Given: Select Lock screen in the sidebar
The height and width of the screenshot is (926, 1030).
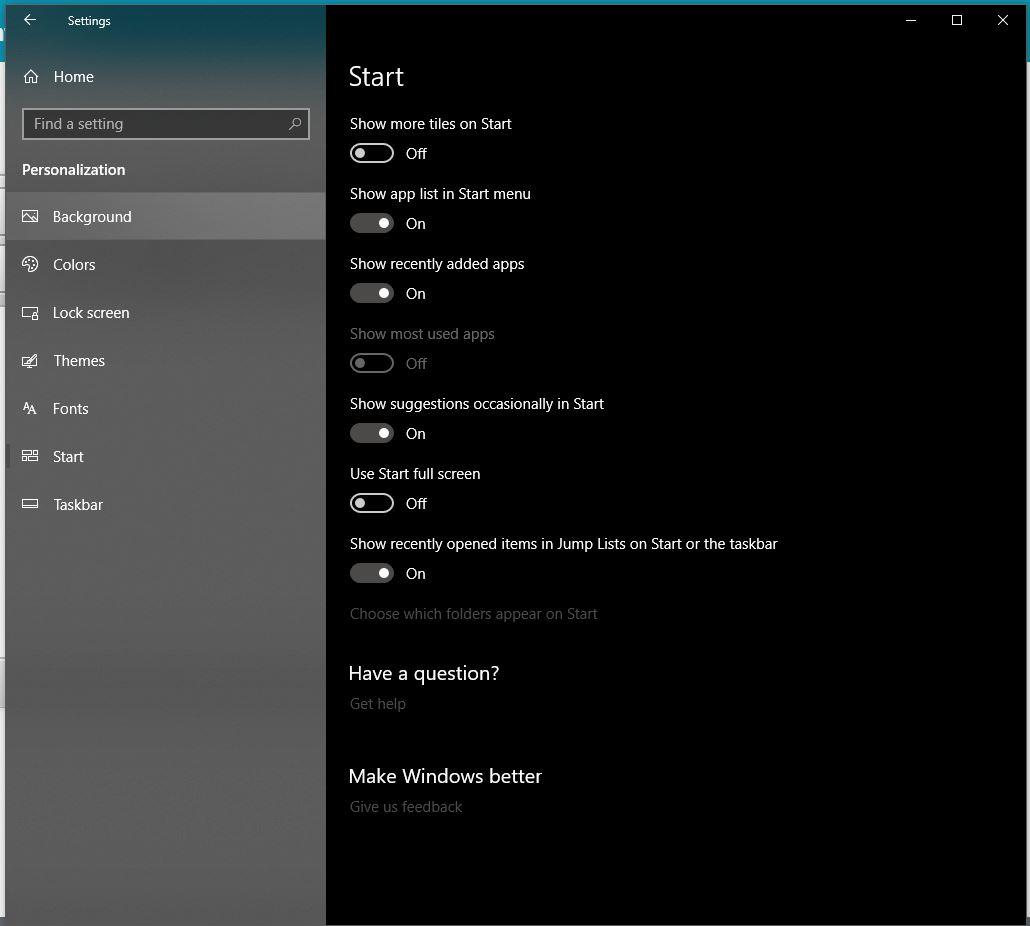Looking at the screenshot, I should click(x=166, y=313).
